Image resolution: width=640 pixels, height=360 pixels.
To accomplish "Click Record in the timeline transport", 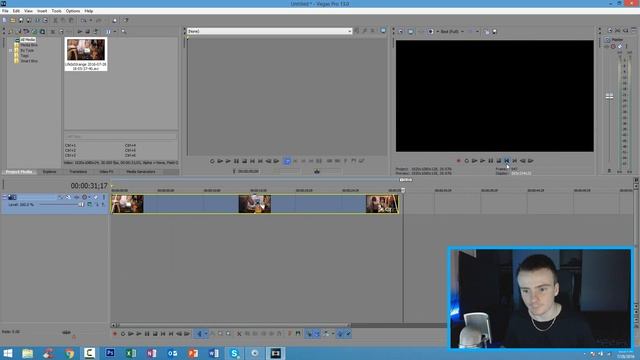I will [x=115, y=334].
